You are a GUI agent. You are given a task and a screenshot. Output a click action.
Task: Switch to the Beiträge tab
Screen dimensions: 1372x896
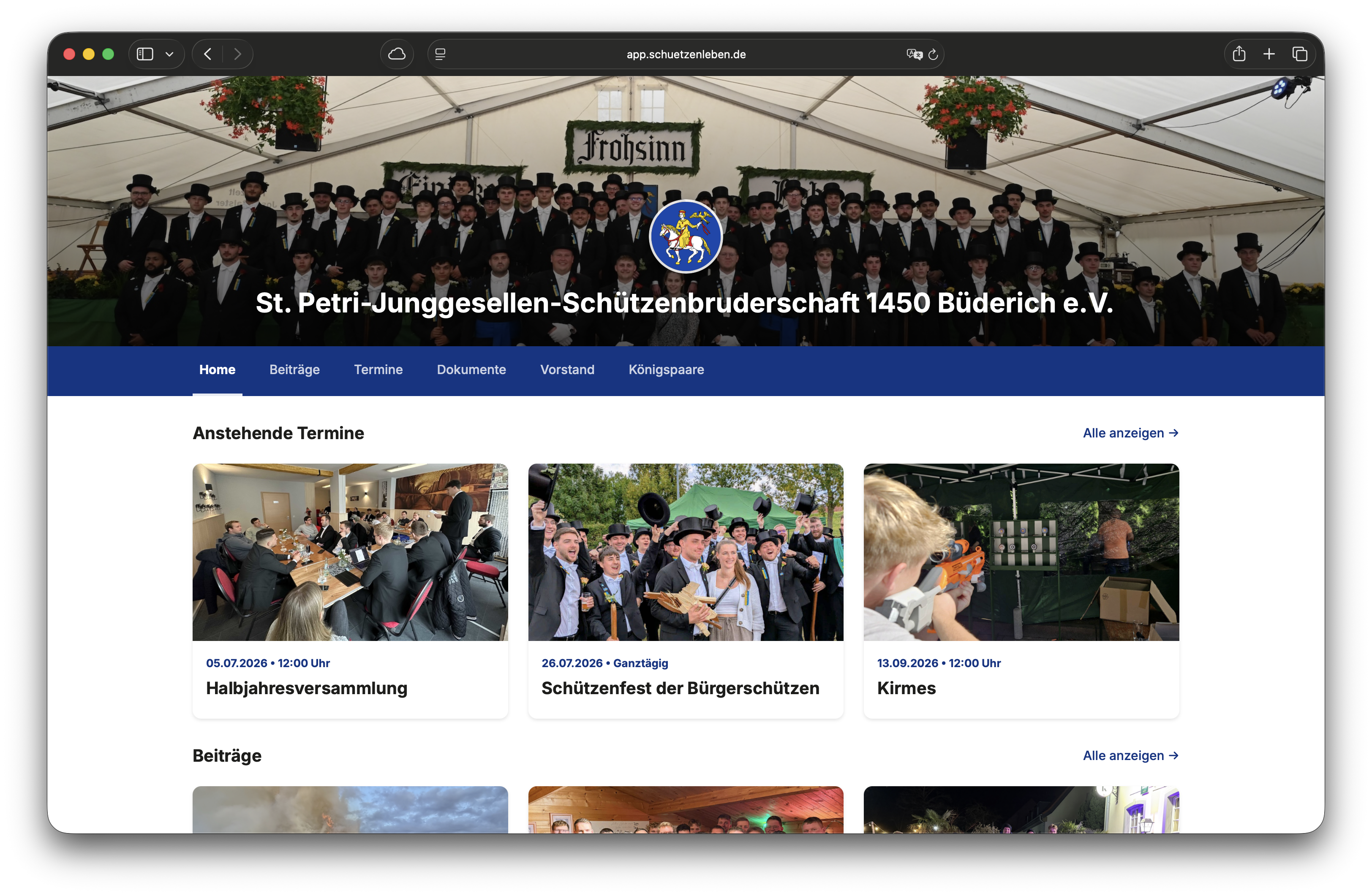pyautogui.click(x=294, y=370)
